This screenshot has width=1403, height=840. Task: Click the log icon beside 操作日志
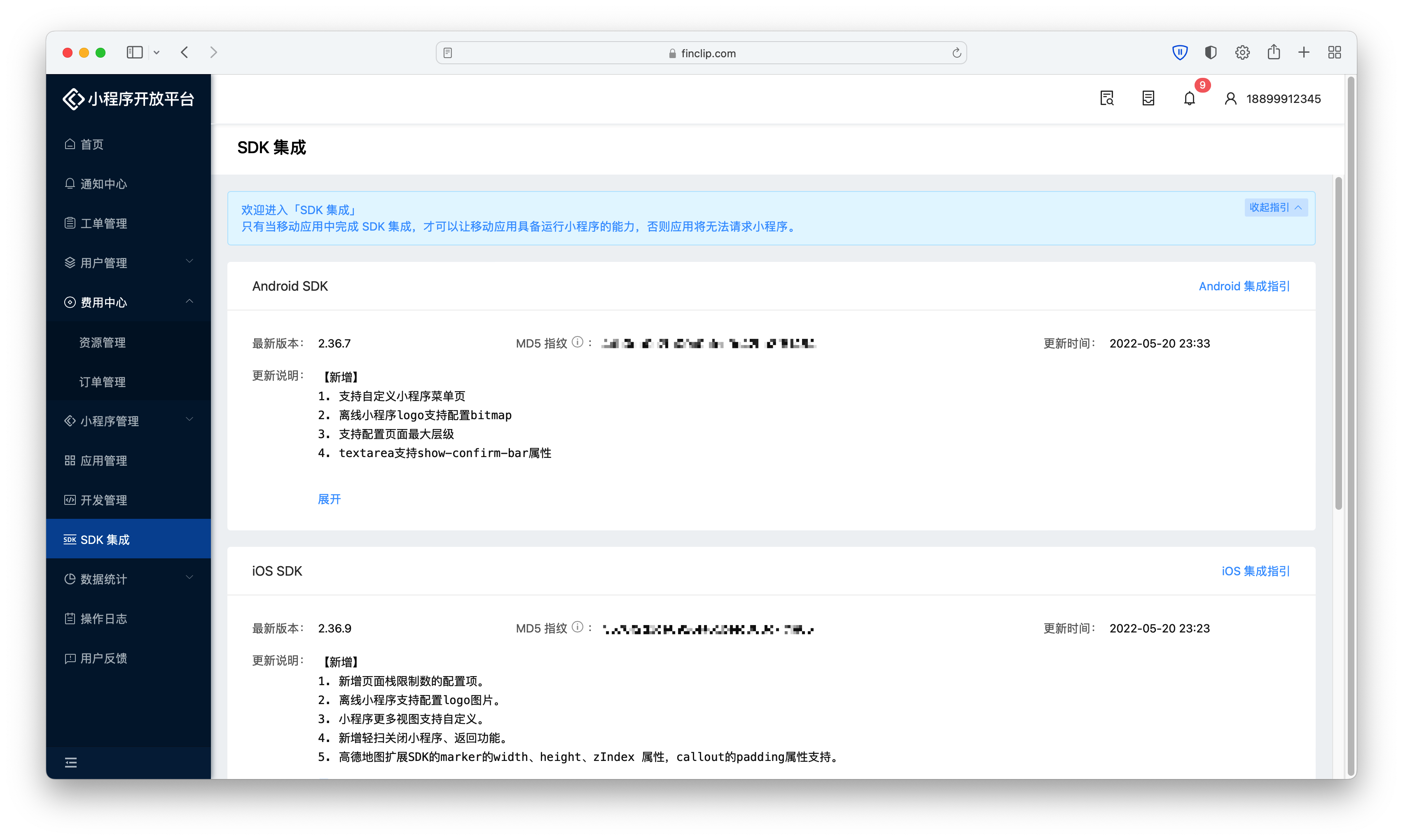coord(70,619)
